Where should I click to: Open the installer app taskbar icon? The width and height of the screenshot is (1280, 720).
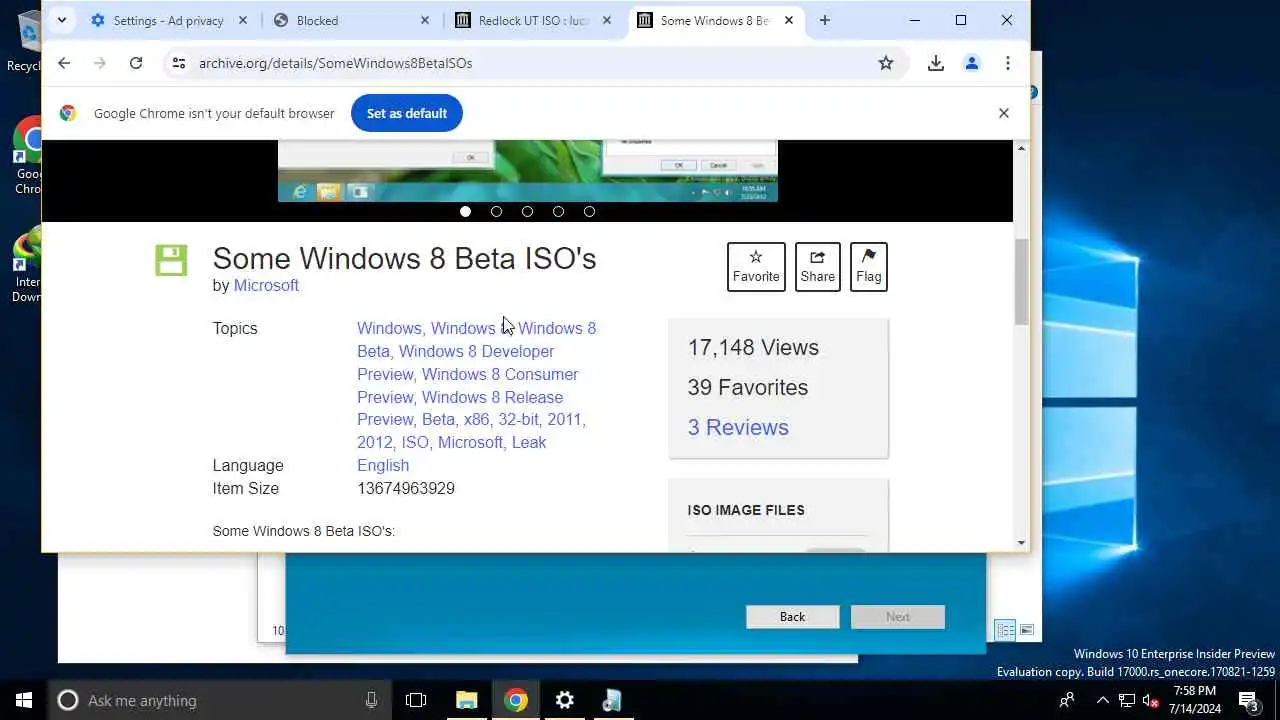pos(612,700)
